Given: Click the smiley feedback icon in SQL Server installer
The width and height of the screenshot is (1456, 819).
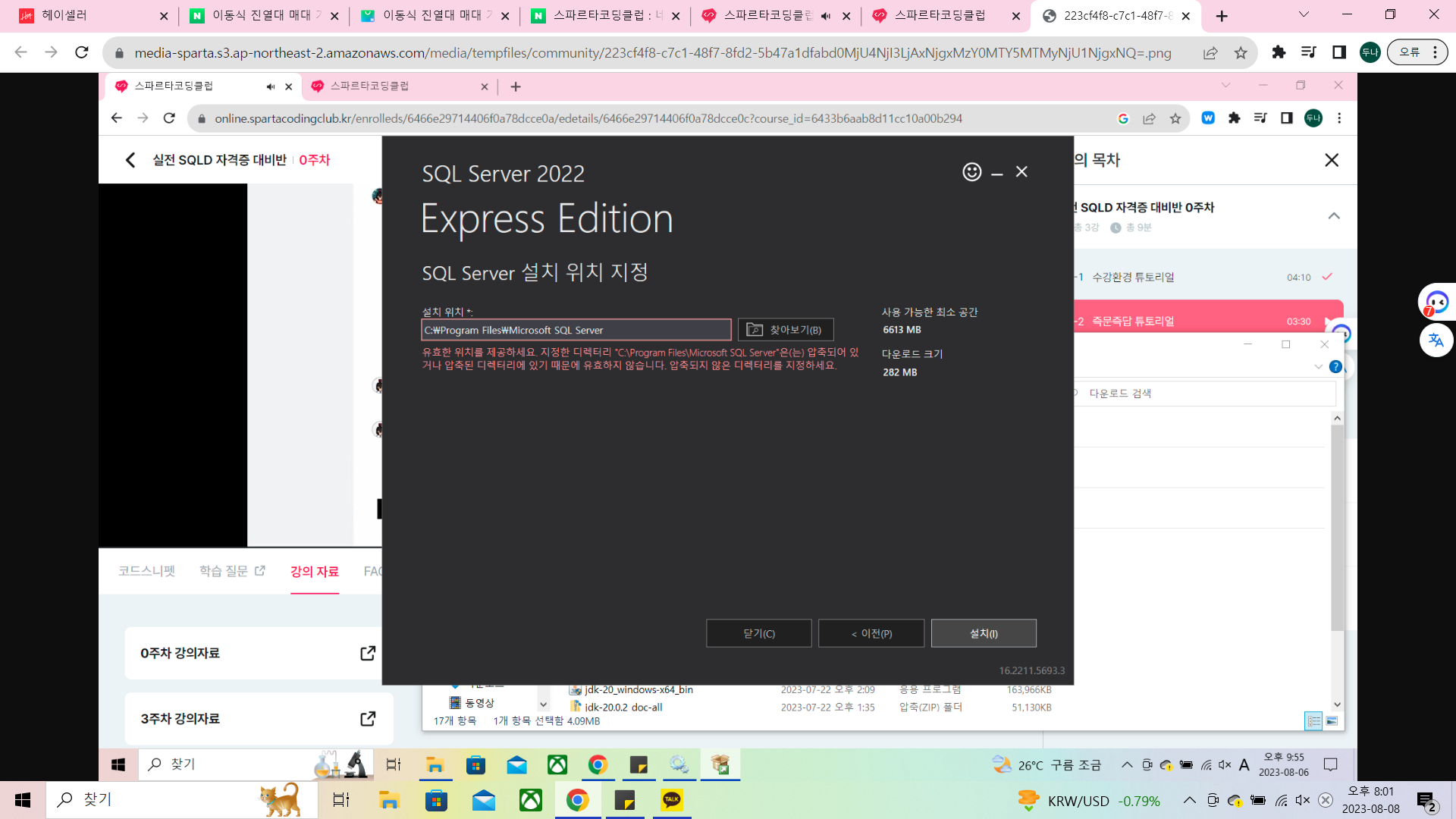Looking at the screenshot, I should point(971,172).
